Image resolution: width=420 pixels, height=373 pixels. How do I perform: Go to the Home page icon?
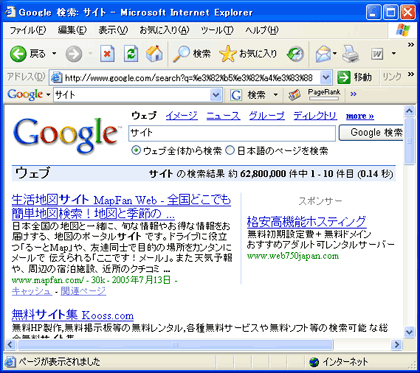[x=154, y=54]
